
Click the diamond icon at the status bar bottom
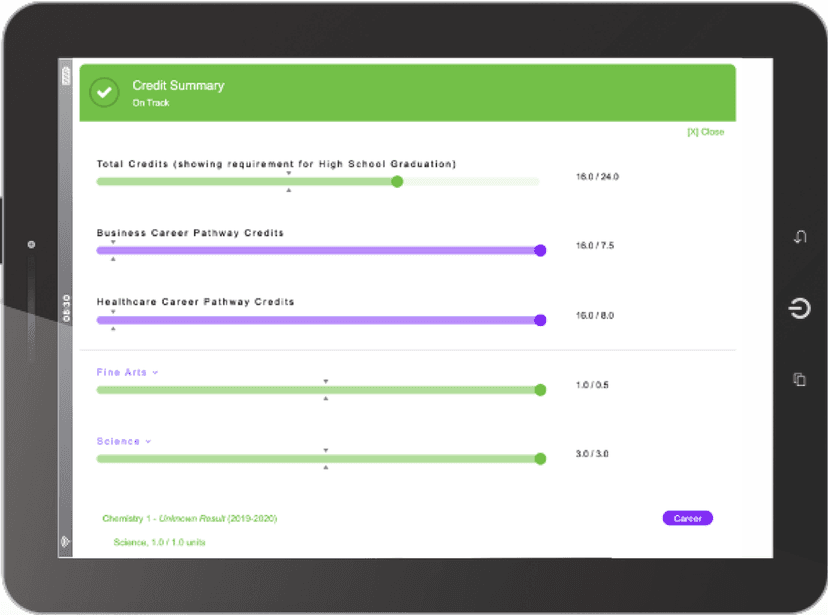[x=67, y=541]
